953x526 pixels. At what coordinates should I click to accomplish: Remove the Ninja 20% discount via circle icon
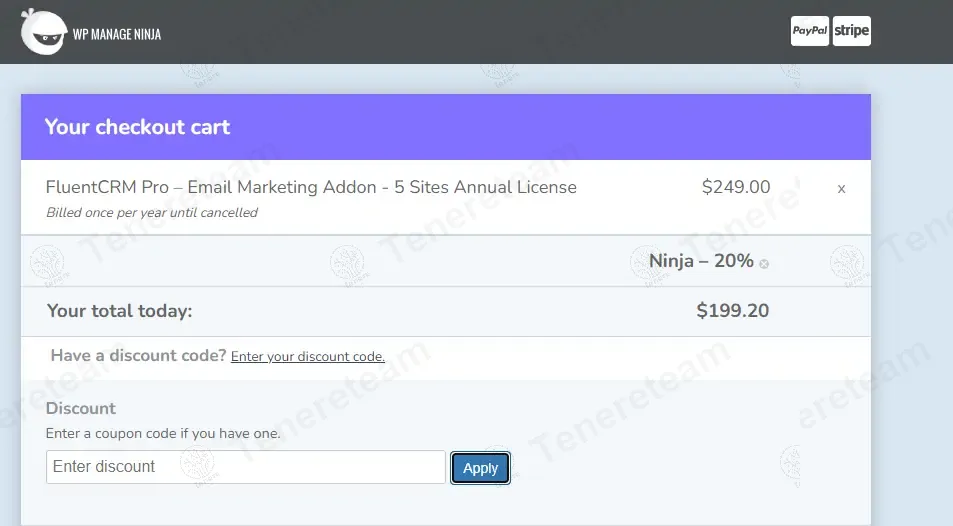tap(764, 264)
